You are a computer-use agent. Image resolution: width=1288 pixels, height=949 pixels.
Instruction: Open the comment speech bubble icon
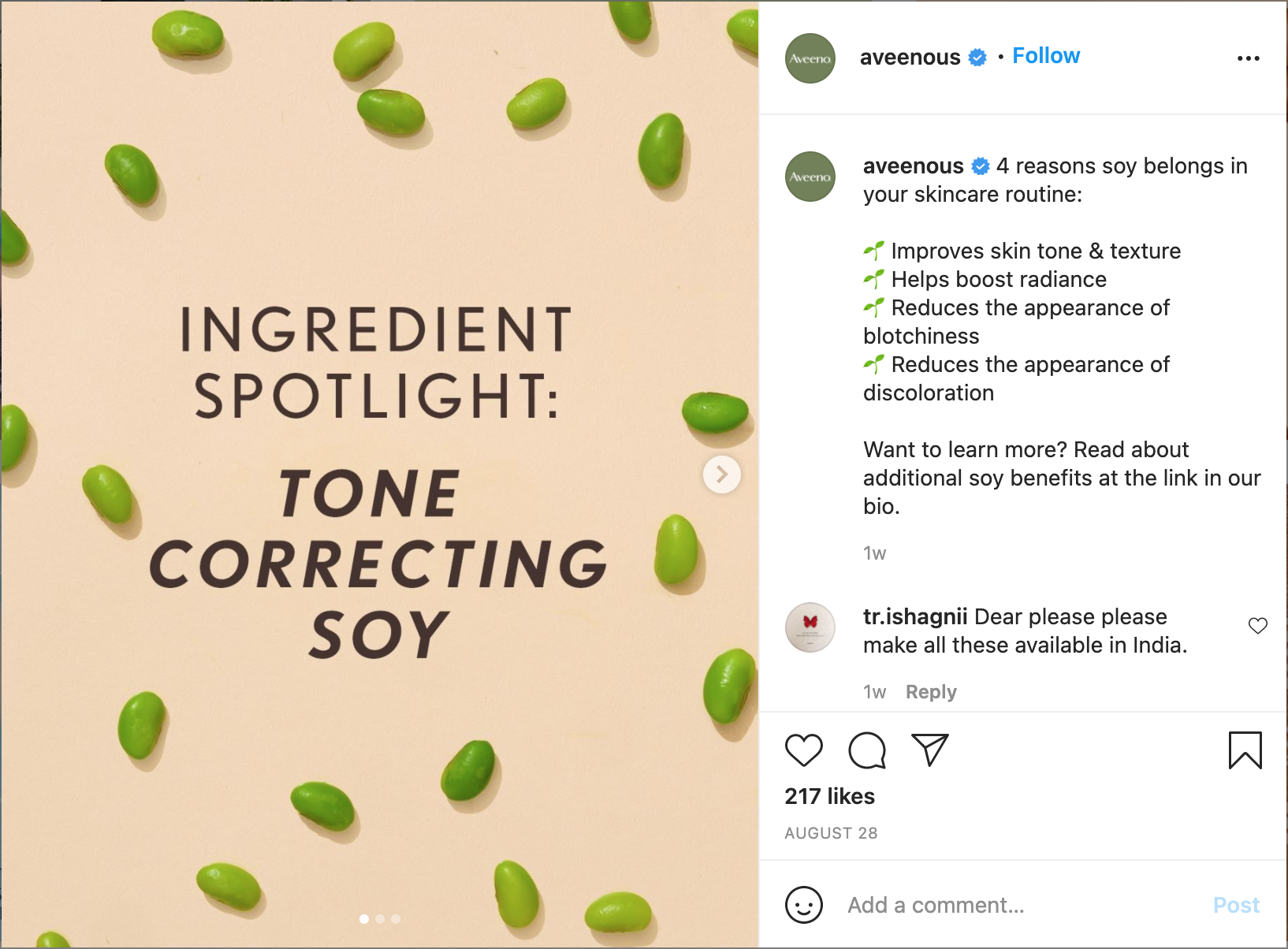pyautogui.click(x=866, y=750)
